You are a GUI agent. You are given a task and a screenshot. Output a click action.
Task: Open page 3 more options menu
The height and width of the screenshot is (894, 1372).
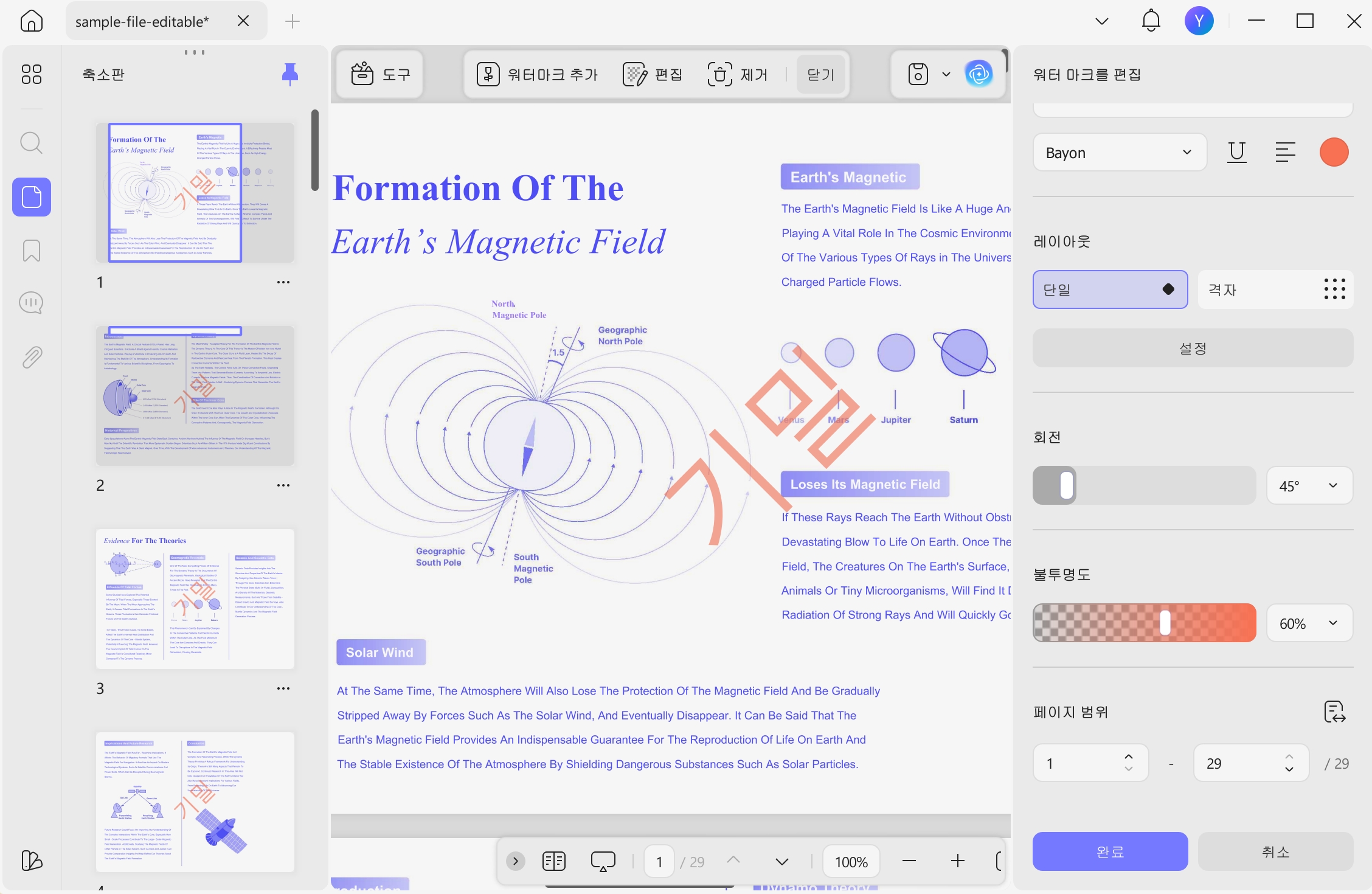pyautogui.click(x=283, y=688)
